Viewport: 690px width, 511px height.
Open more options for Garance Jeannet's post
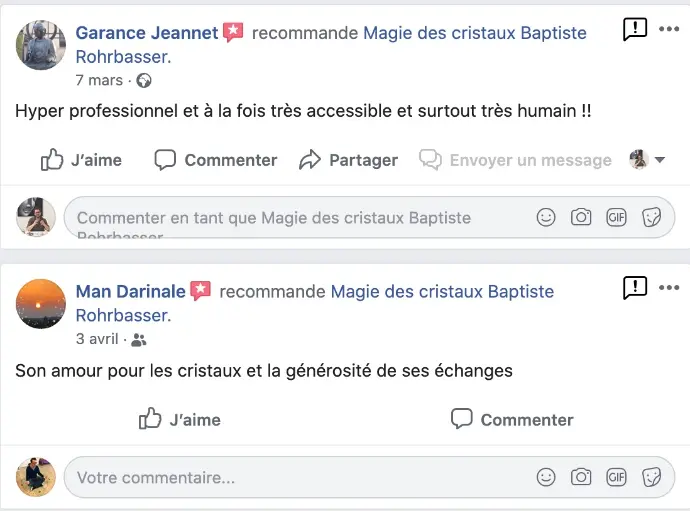tap(669, 29)
